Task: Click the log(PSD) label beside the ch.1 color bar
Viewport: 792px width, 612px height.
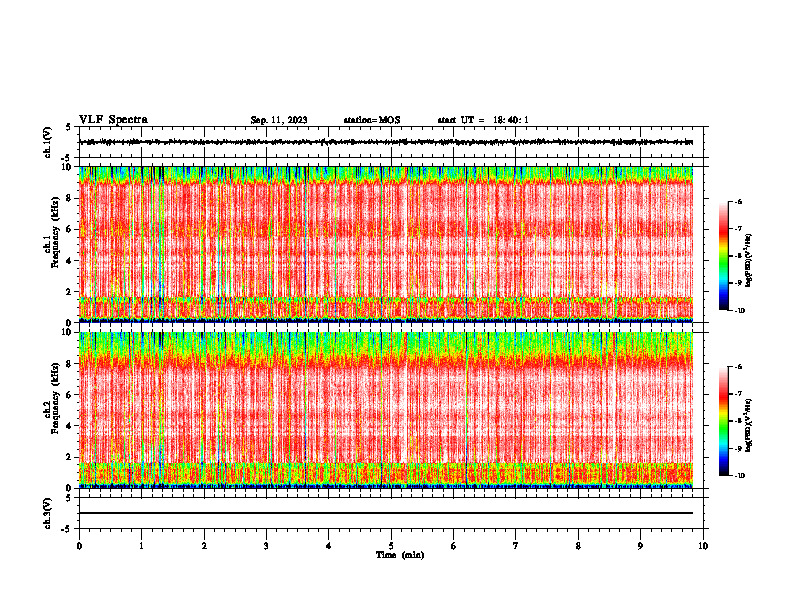Action: tap(749, 260)
